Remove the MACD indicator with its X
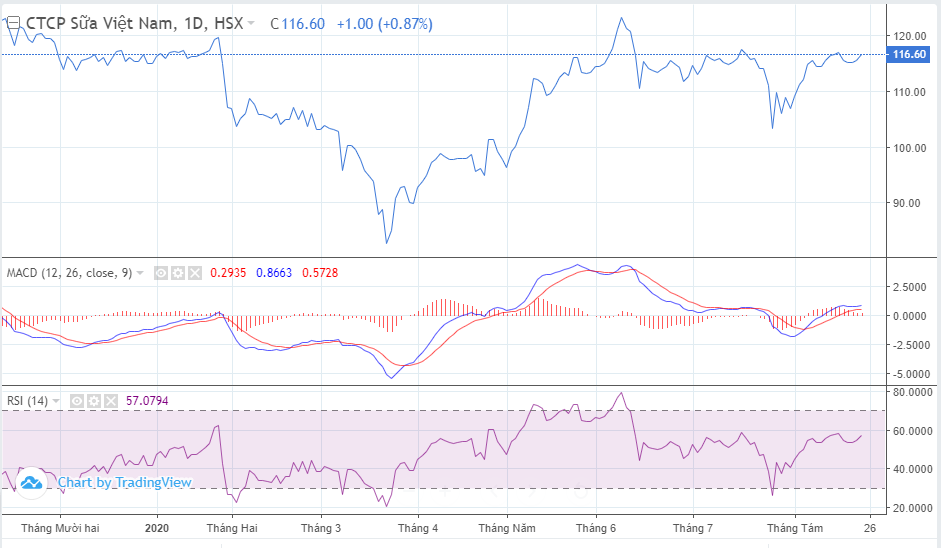Screen dimensions: 941x548 pos(195,273)
